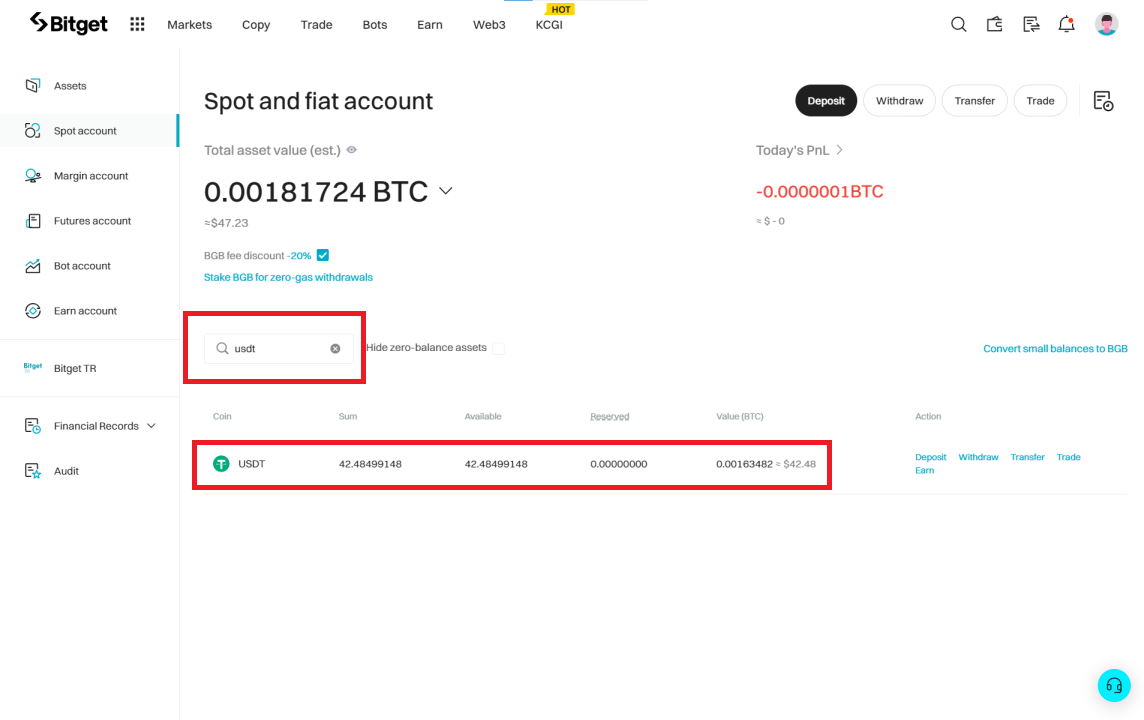Expand the BTC currency unit dropdown

446,191
